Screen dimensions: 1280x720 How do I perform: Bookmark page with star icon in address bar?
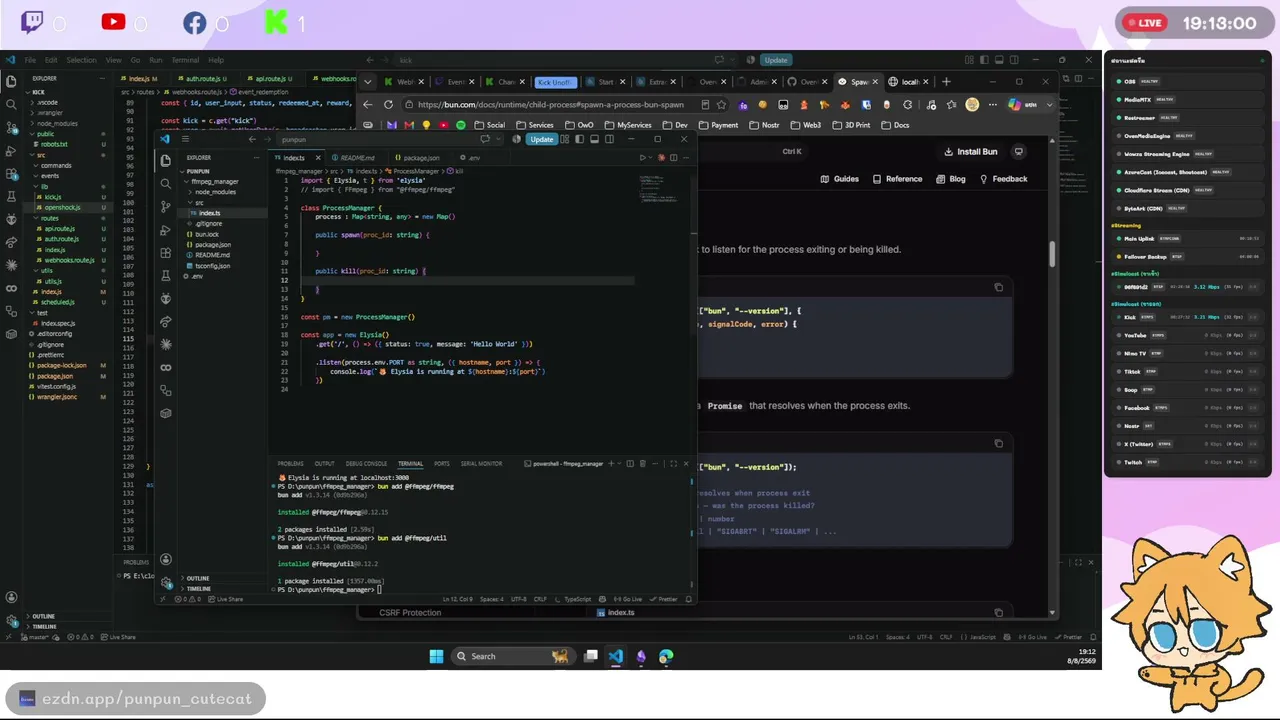click(721, 104)
